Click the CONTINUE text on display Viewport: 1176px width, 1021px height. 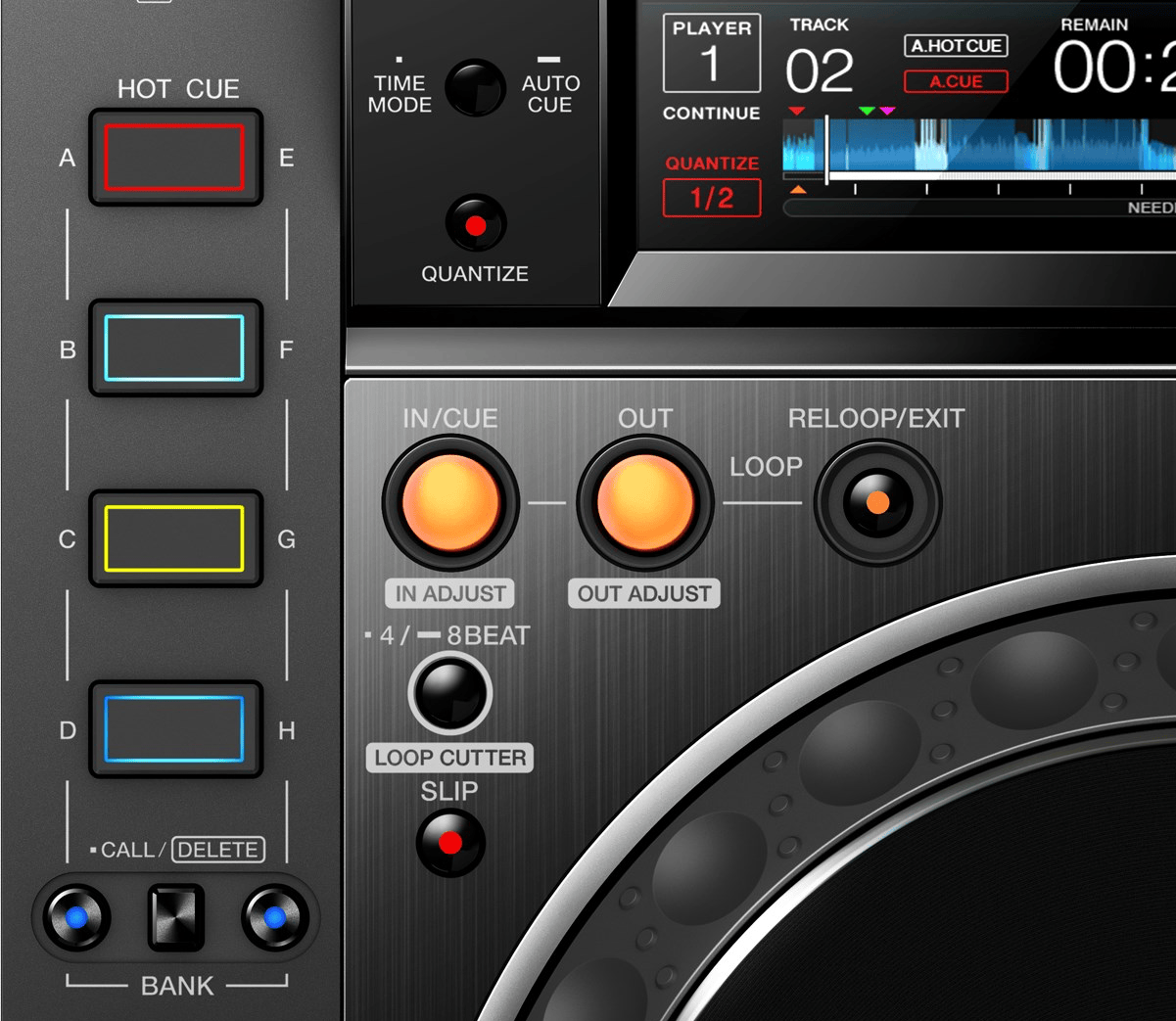(712, 114)
